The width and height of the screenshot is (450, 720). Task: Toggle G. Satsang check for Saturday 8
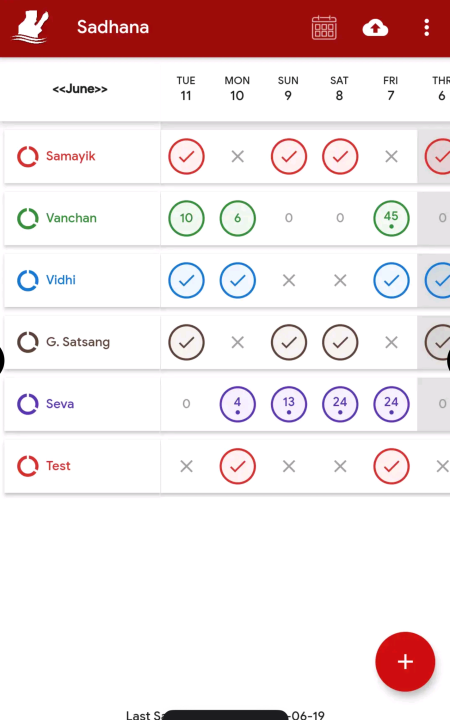(x=340, y=342)
